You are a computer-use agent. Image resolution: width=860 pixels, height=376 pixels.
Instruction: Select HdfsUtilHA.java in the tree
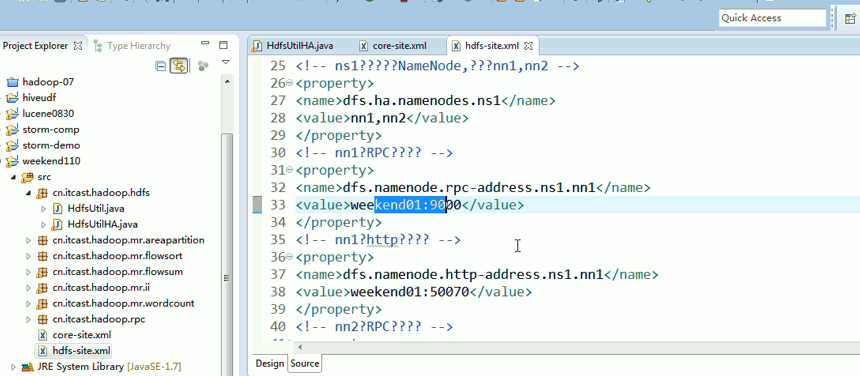(x=103, y=225)
